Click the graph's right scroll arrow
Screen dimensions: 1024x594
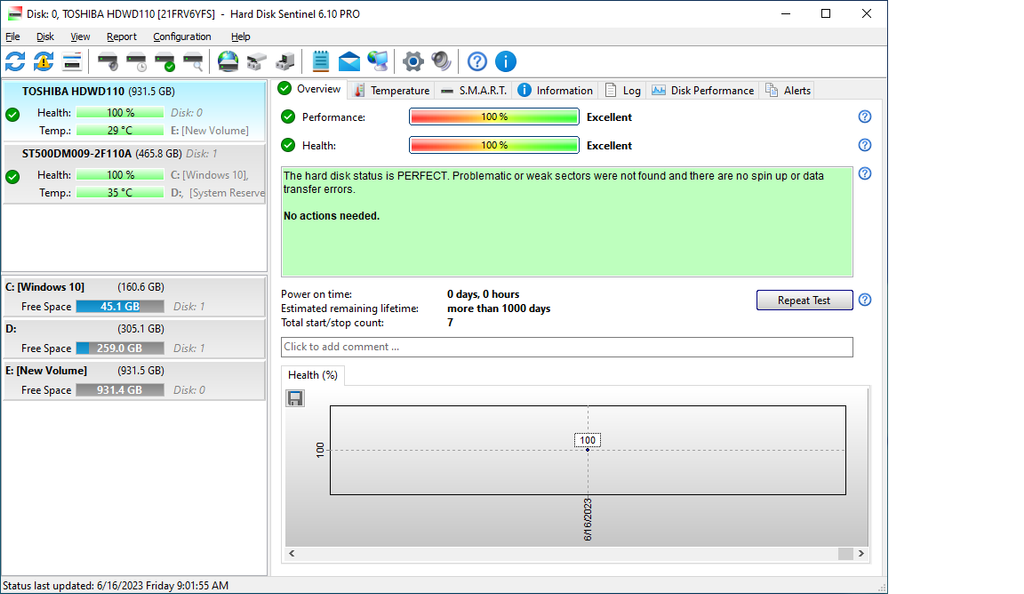861,554
